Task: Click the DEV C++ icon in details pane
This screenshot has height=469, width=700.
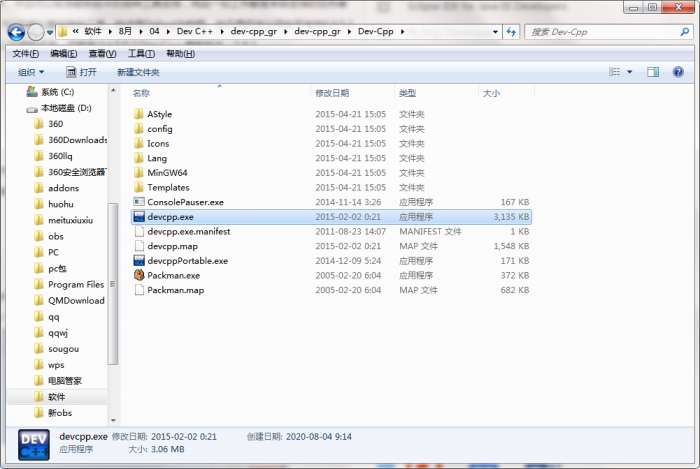Action: 34,445
